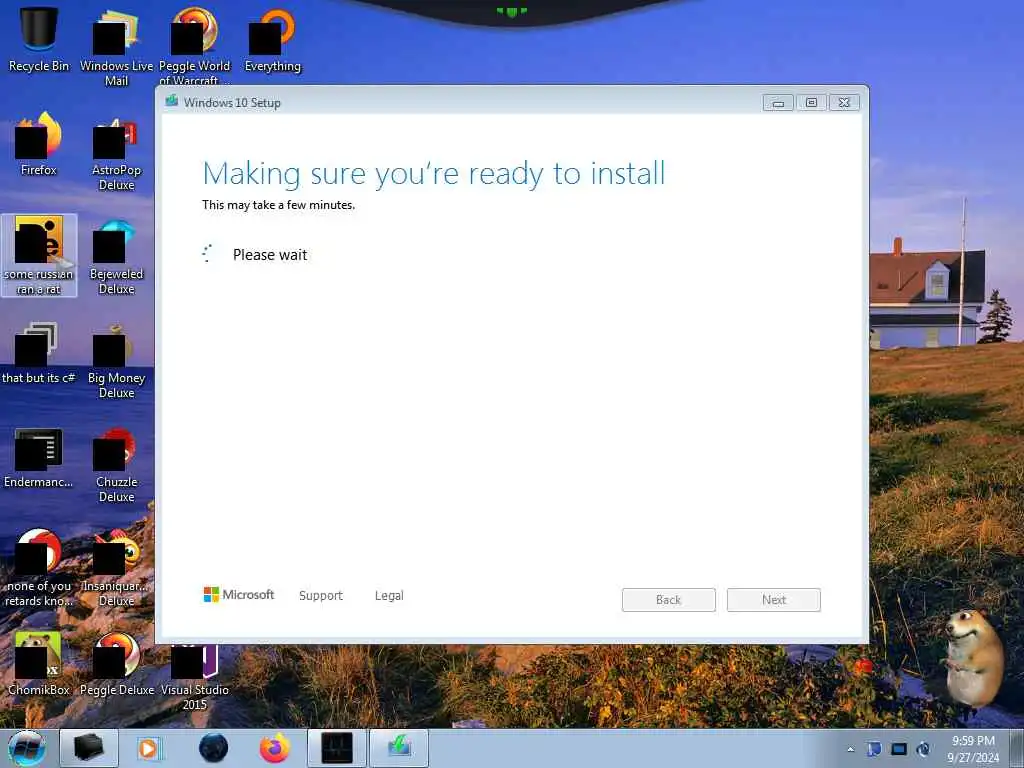Click the clock-like tray icon left of time
This screenshot has height=768, width=1024.
pos(923,749)
